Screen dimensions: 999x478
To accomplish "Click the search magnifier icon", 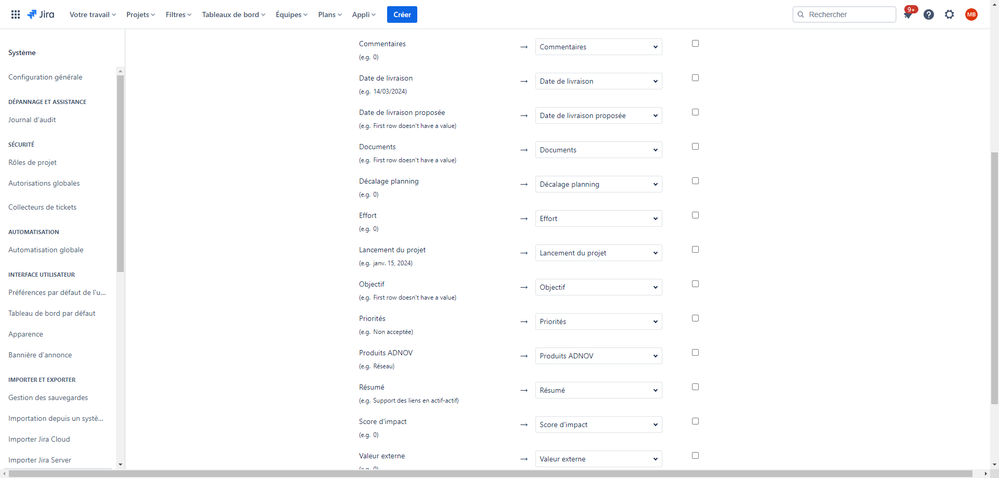I will click(801, 14).
